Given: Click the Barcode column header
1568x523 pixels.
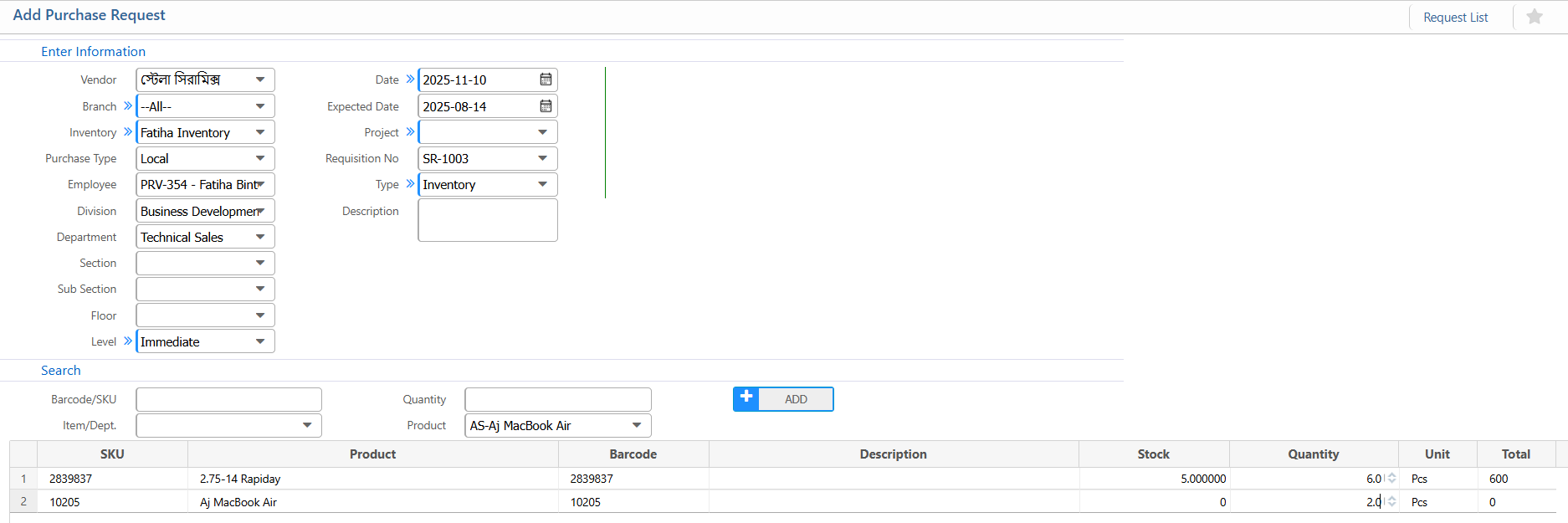Looking at the screenshot, I should click(x=633, y=454).
